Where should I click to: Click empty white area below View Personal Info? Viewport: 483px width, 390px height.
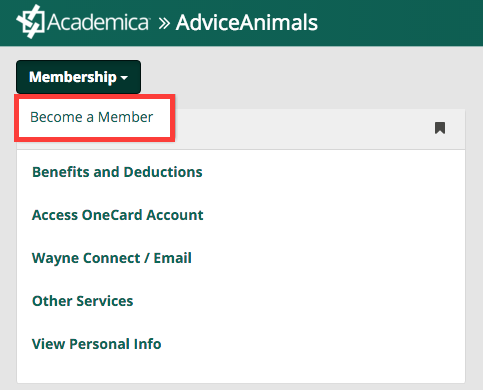[241, 368]
